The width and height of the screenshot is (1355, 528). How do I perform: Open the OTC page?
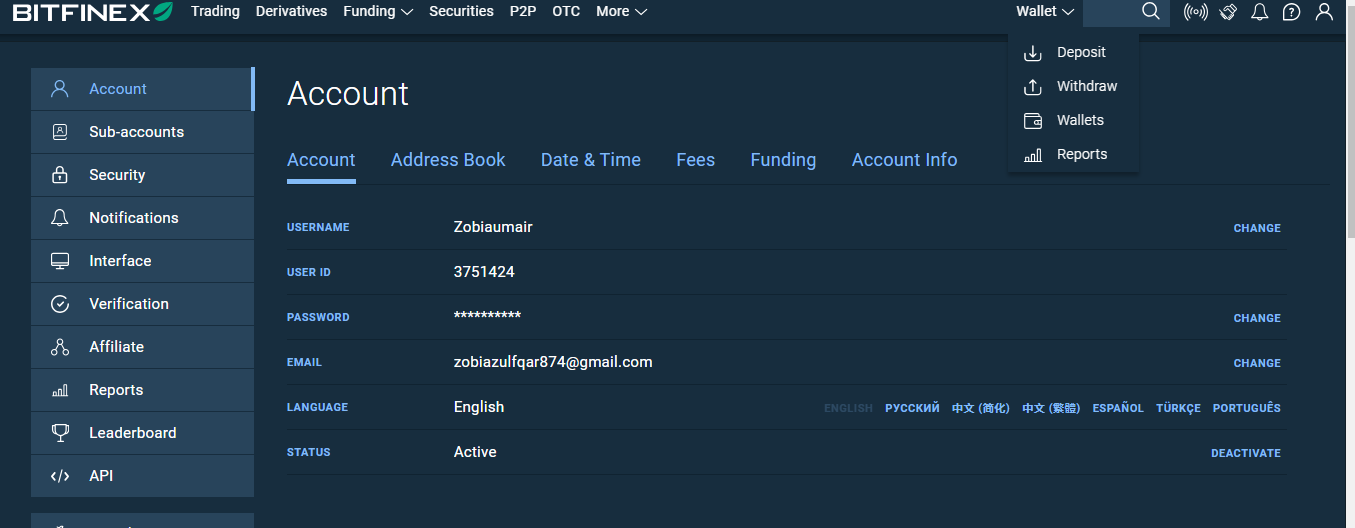(x=566, y=12)
